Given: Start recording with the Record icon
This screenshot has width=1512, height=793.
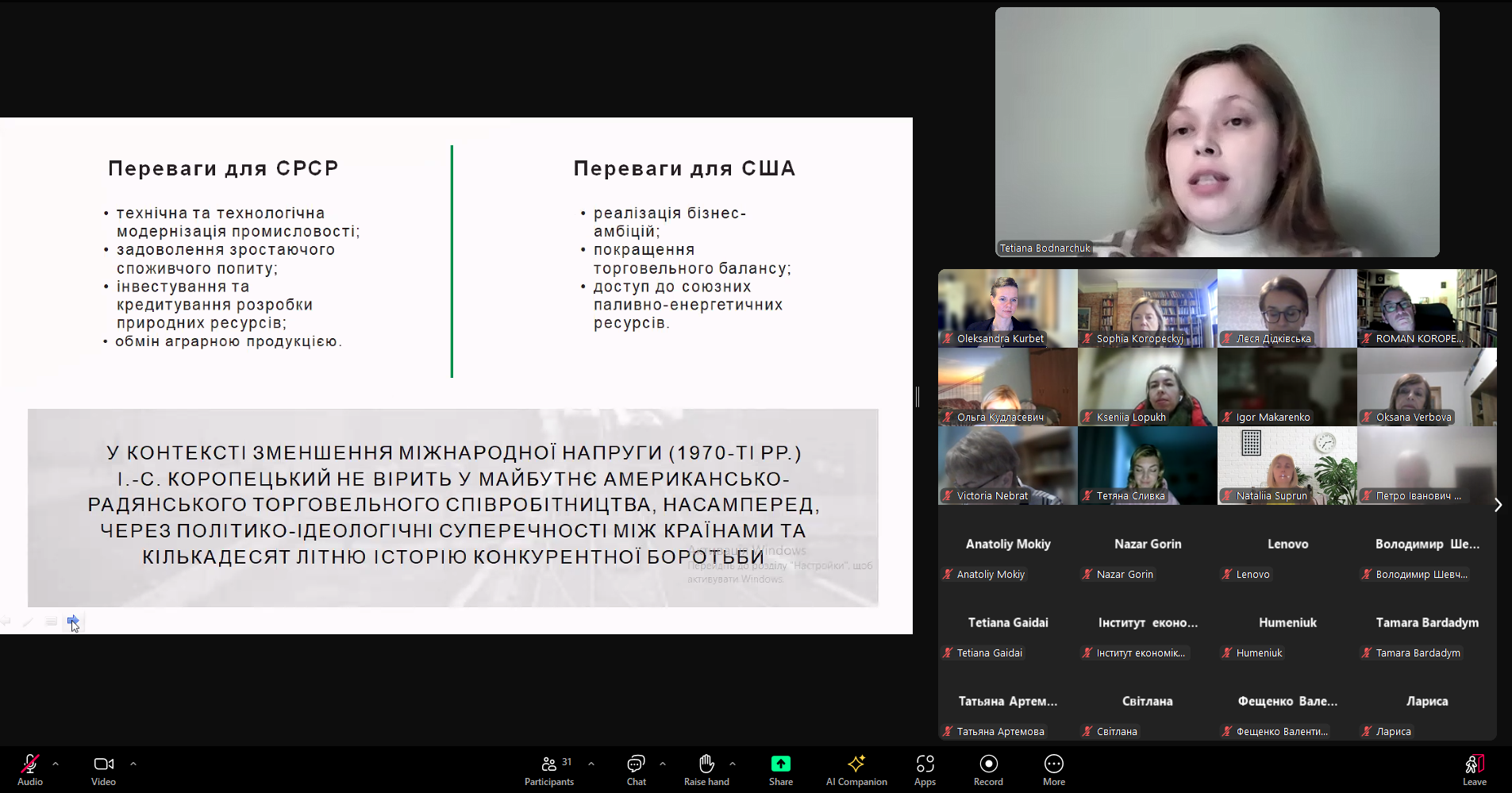Looking at the screenshot, I should click(988, 764).
